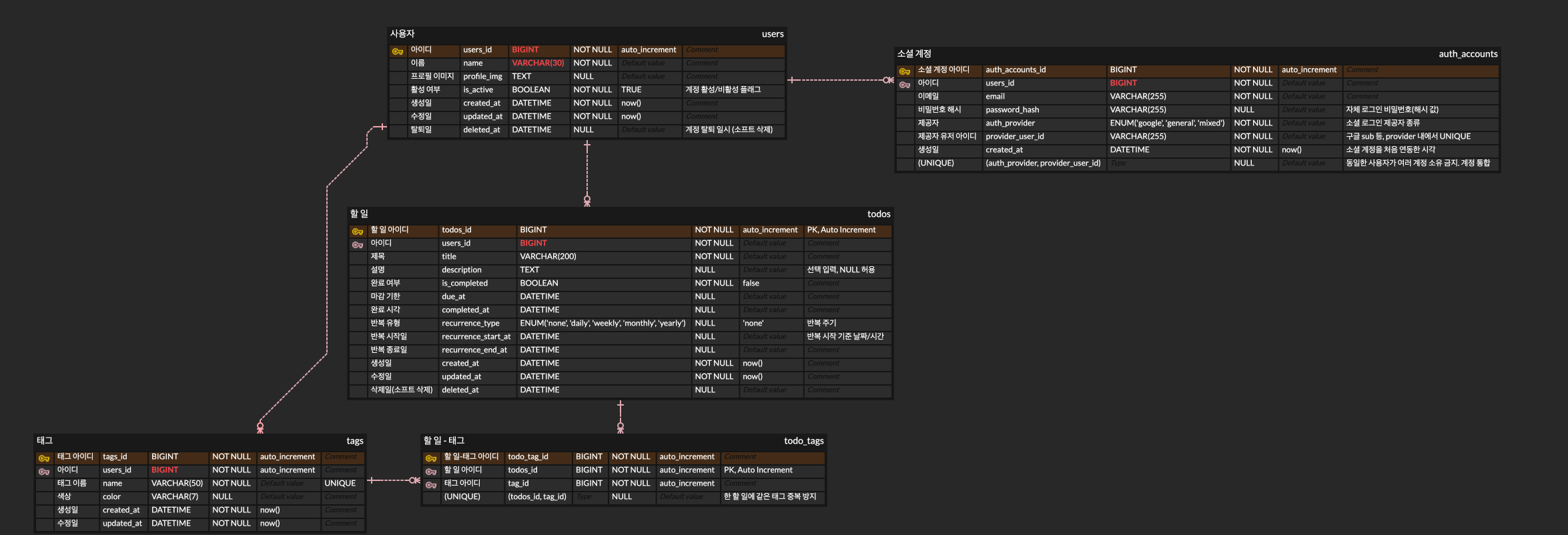Click the primary key icon of todos_id row
The width and height of the screenshot is (1568, 535).
[358, 231]
